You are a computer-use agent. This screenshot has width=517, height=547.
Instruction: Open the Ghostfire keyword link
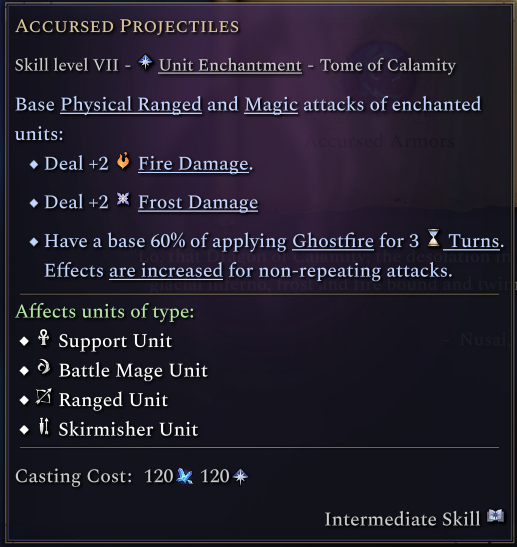(x=333, y=241)
